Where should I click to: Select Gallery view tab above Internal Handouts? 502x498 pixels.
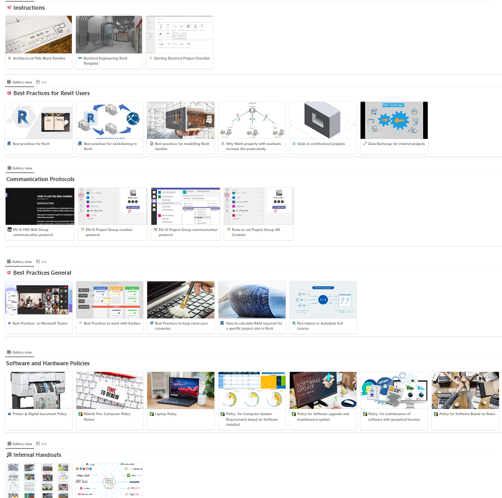point(20,444)
